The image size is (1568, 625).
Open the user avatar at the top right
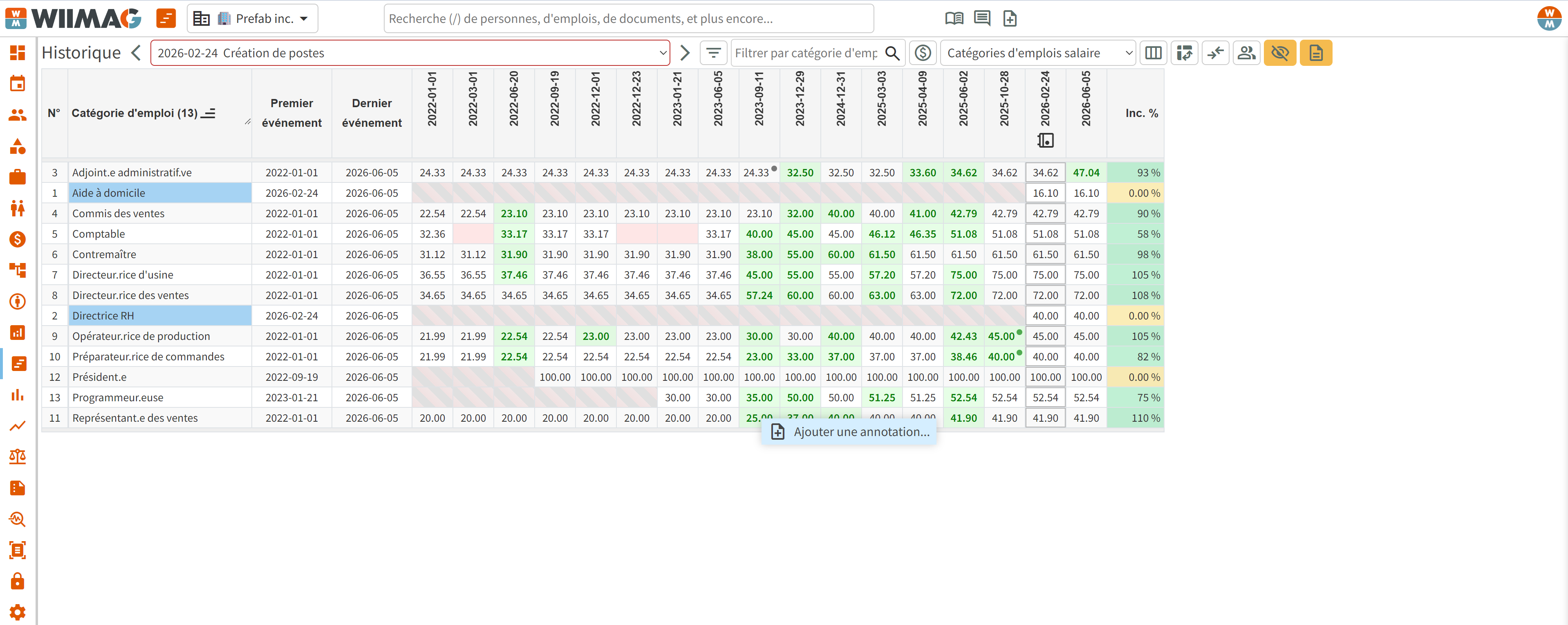[1548, 18]
